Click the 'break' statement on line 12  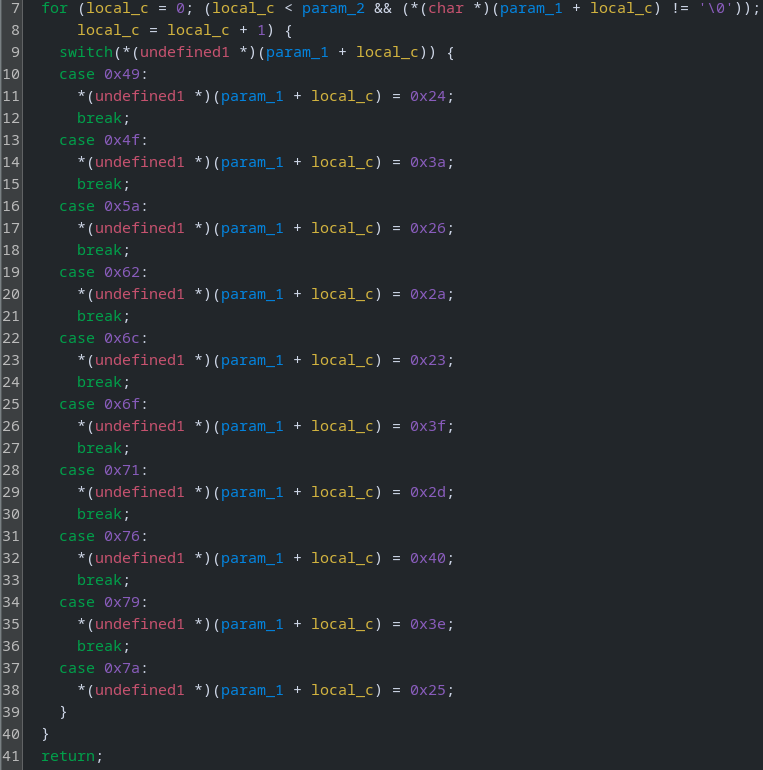click(99, 118)
